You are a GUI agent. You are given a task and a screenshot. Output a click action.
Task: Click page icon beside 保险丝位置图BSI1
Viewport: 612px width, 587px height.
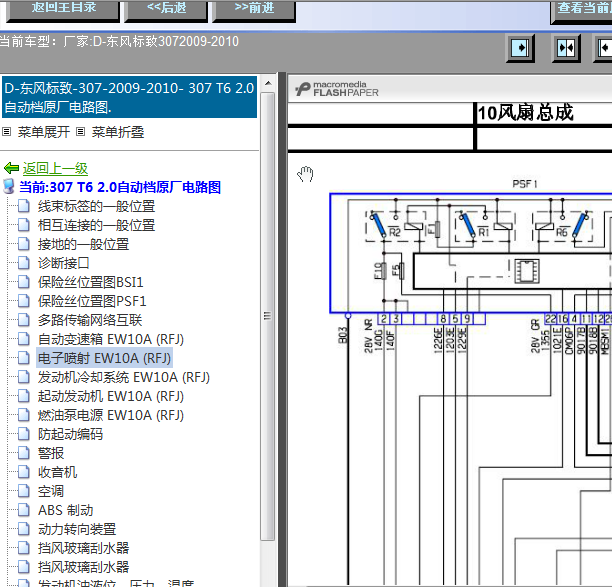click(23, 282)
